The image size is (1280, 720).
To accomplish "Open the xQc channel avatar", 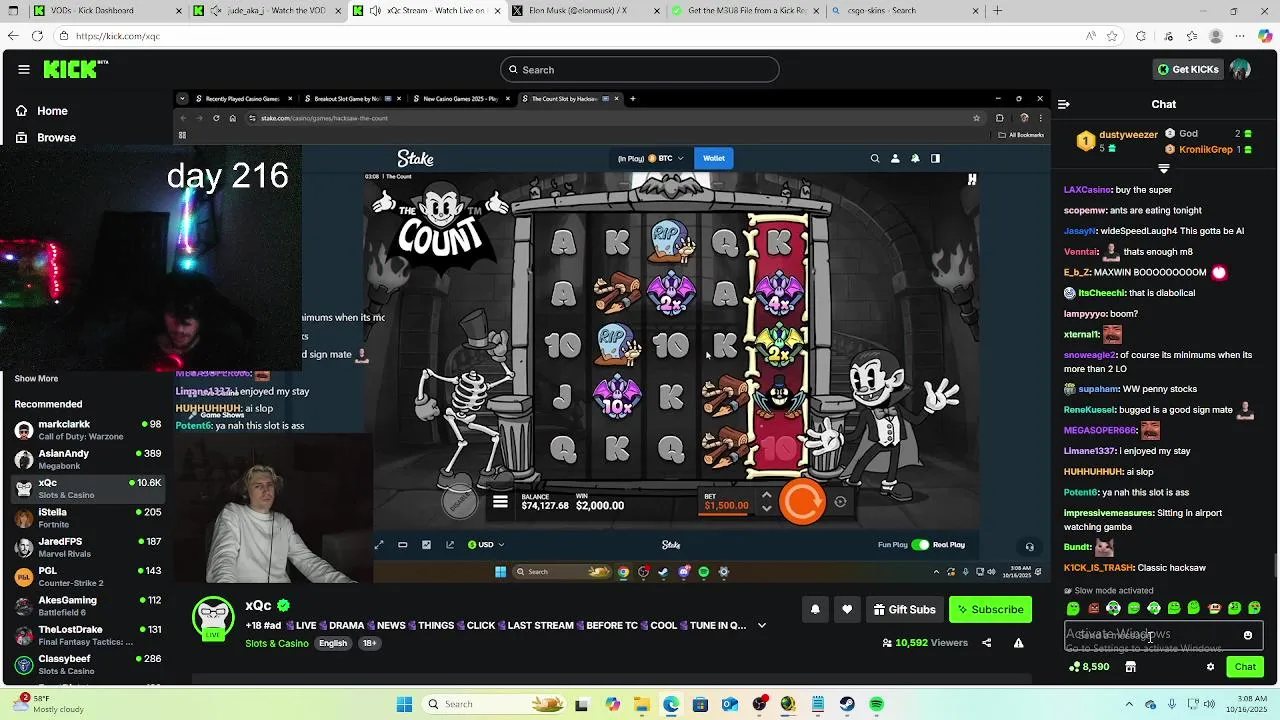I will [x=213, y=620].
